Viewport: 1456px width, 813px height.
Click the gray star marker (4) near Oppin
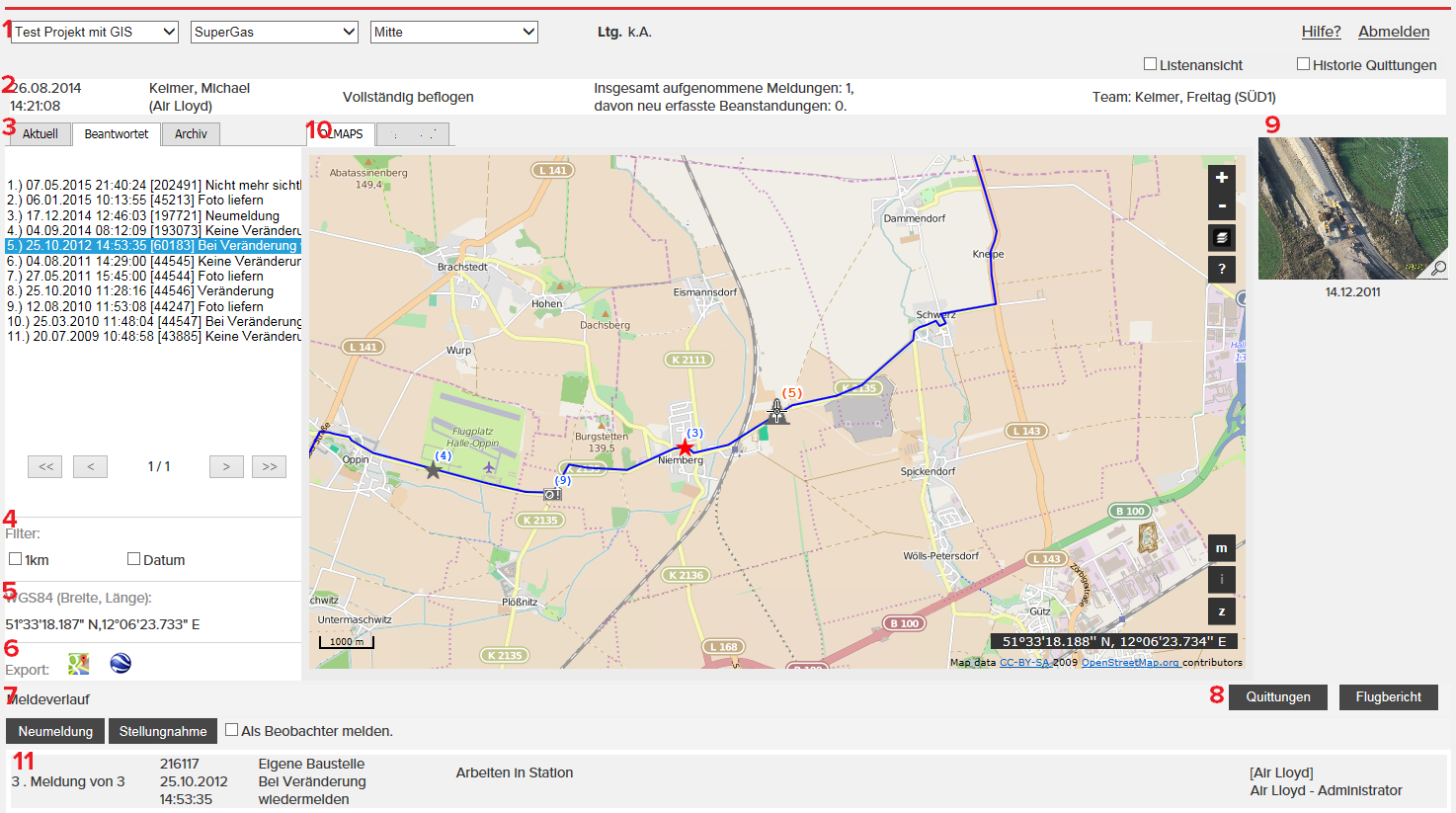tap(434, 470)
